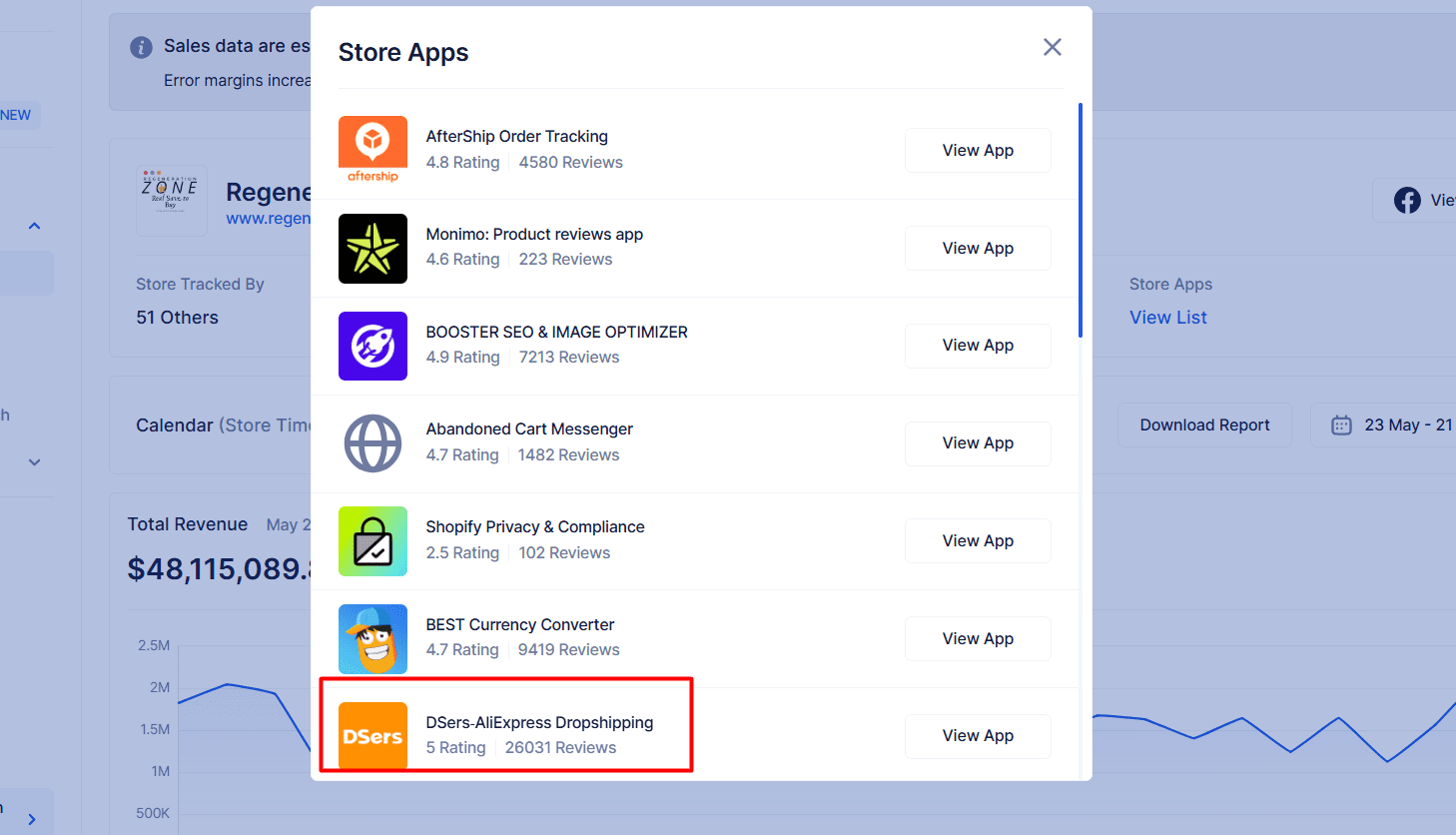Image resolution: width=1456 pixels, height=835 pixels.
Task: Click the DSers-AliExpress Dropshipping app name
Action: tap(539, 723)
